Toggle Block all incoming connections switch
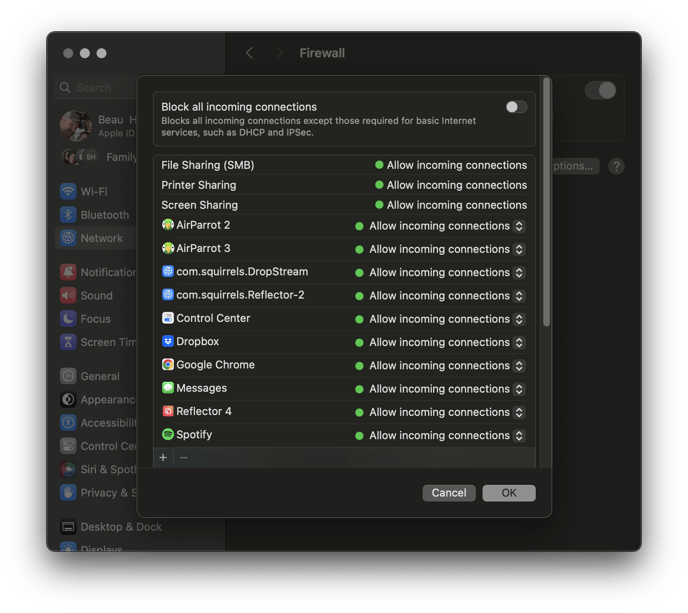The height and width of the screenshot is (613, 688). (x=516, y=107)
